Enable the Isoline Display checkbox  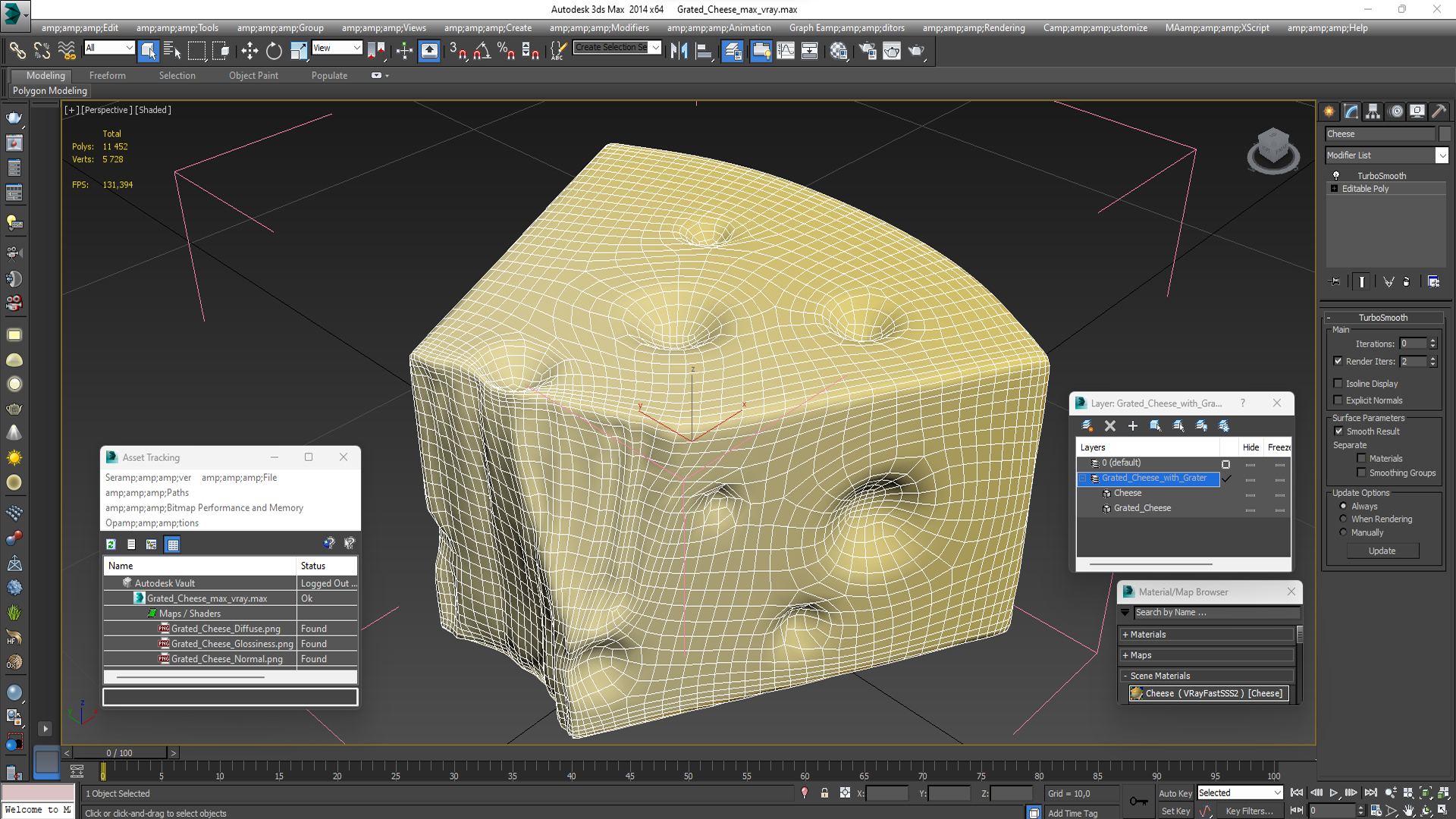pos(1338,384)
